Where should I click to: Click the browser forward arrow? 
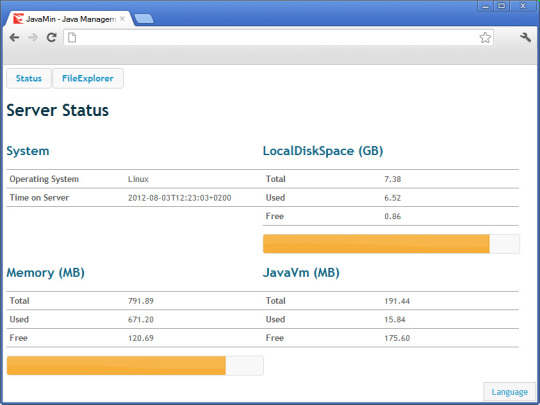pos(33,37)
